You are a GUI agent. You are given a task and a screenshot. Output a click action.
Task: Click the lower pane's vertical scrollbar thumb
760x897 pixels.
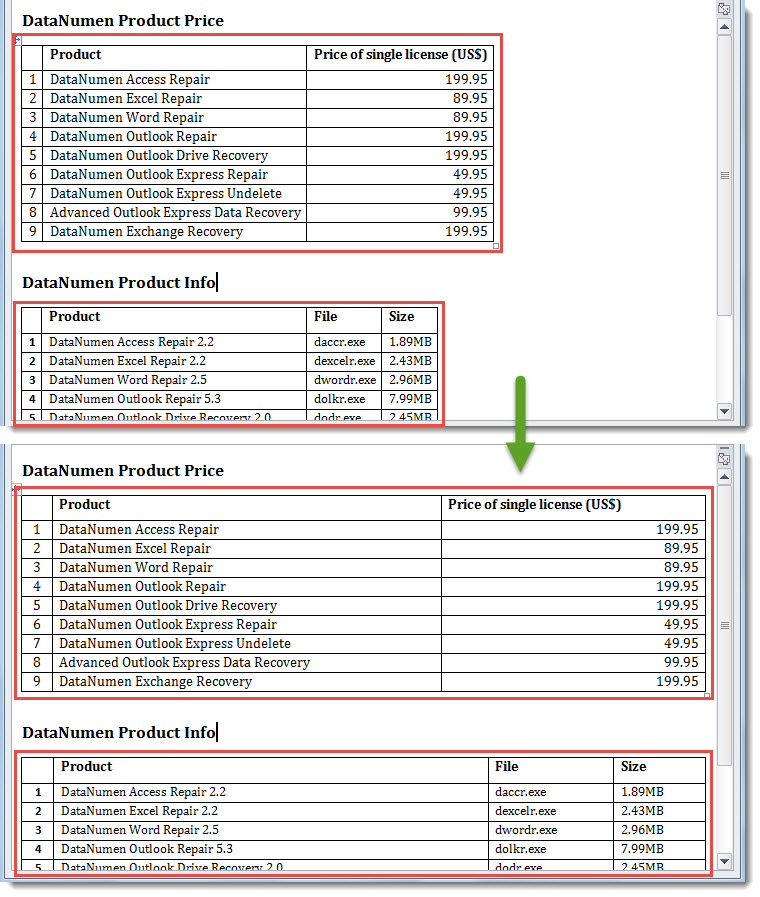[x=725, y=625]
